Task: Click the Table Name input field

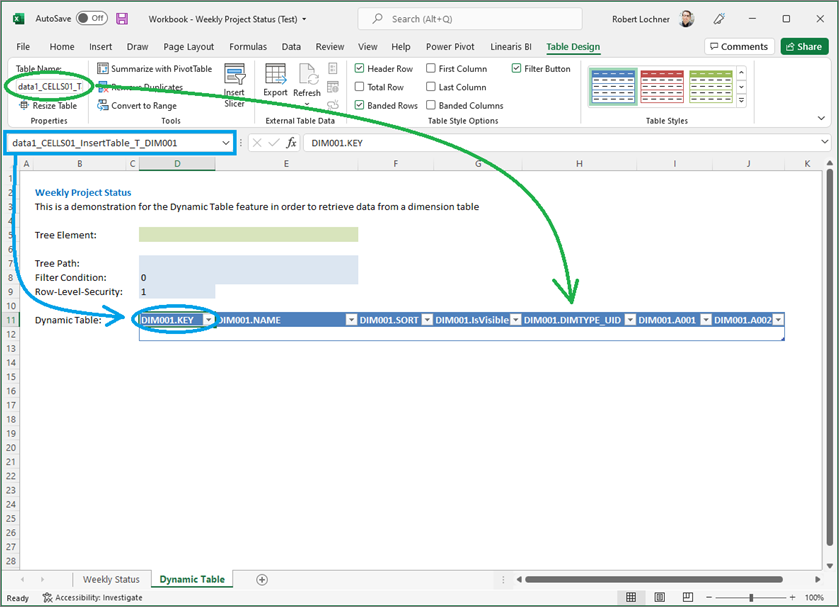Action: click(50, 87)
